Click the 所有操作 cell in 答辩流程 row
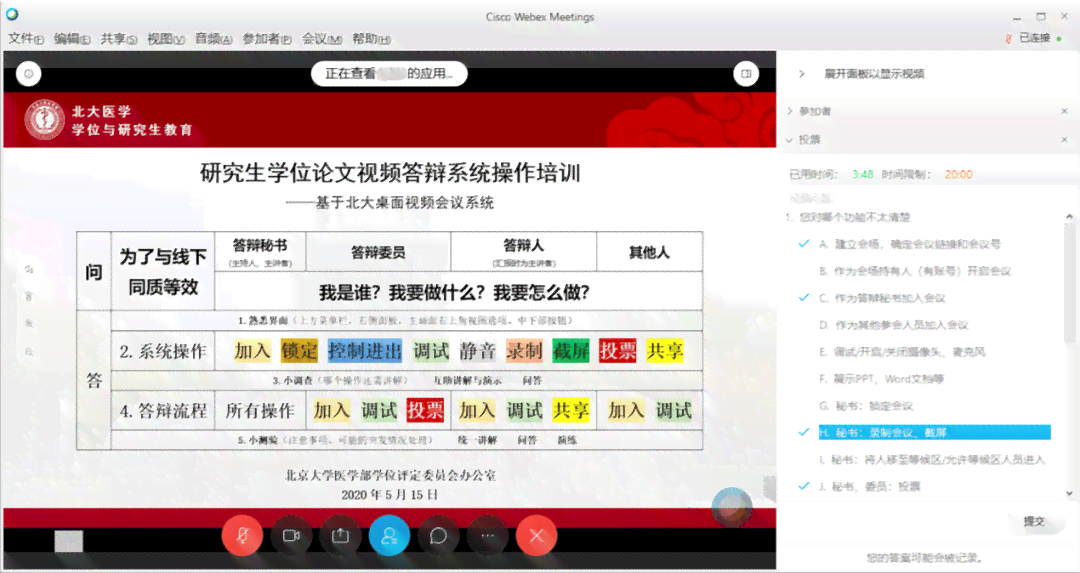1080x573 pixels. pos(260,410)
